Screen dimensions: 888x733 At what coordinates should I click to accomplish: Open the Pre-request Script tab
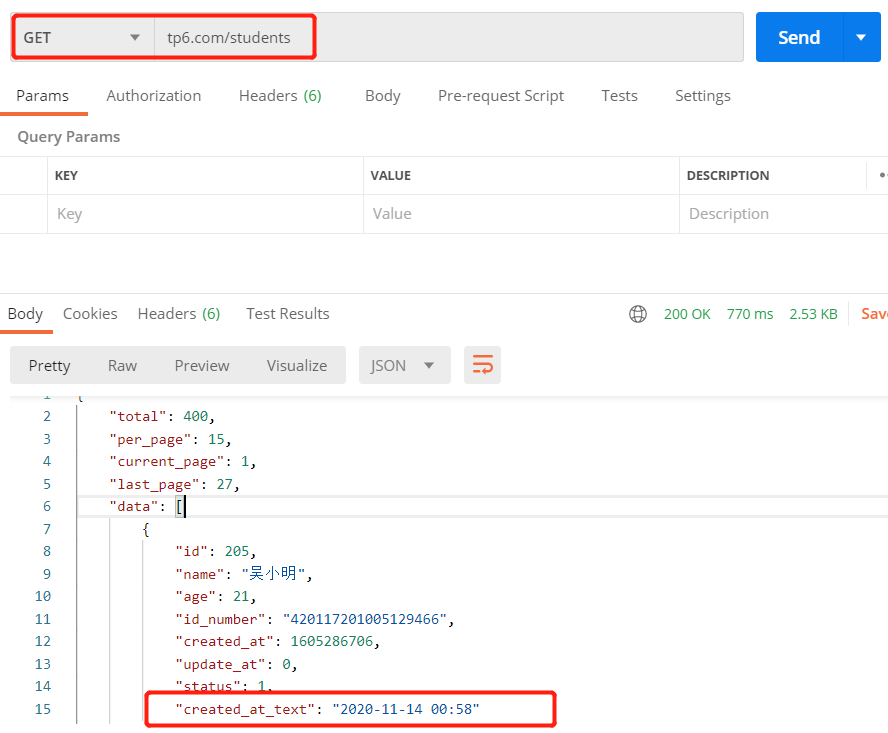501,96
